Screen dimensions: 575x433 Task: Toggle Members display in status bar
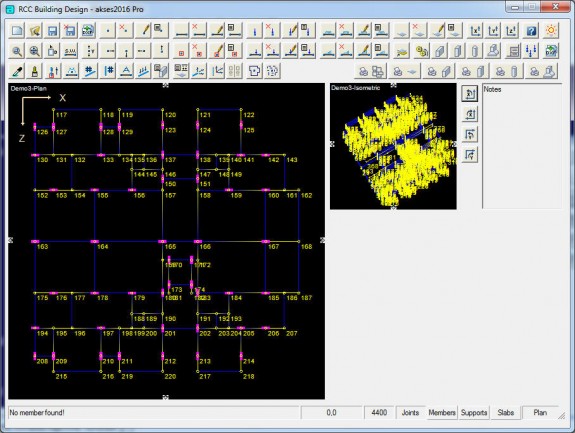pyautogui.click(x=442, y=413)
